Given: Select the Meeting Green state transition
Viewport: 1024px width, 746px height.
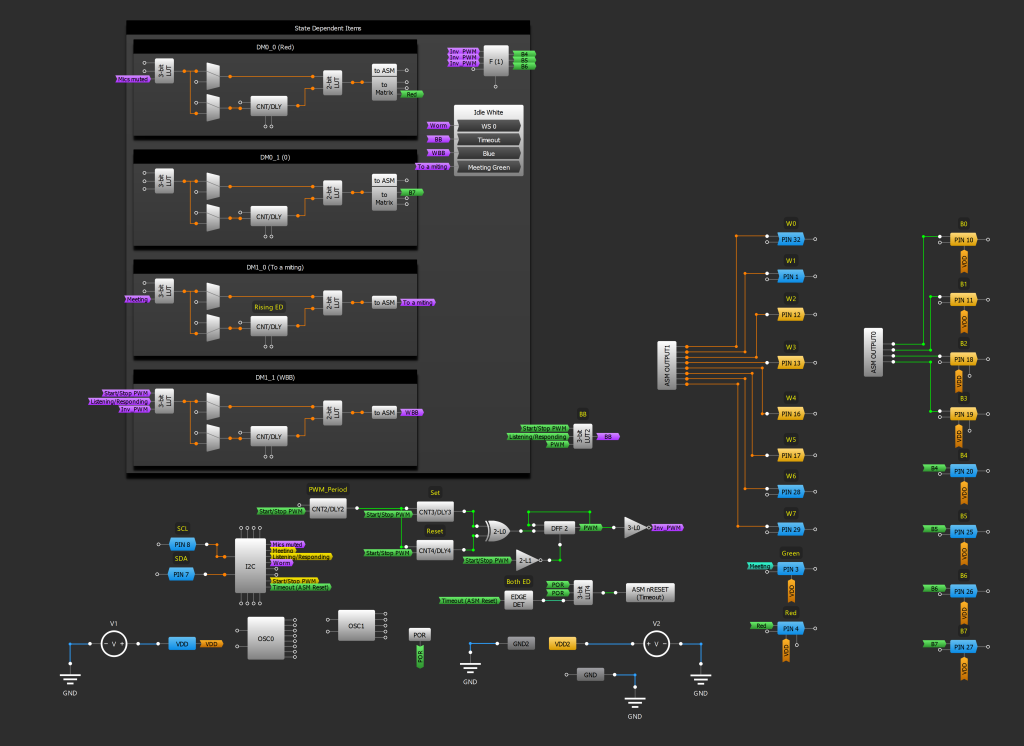Looking at the screenshot, I should 488,167.
